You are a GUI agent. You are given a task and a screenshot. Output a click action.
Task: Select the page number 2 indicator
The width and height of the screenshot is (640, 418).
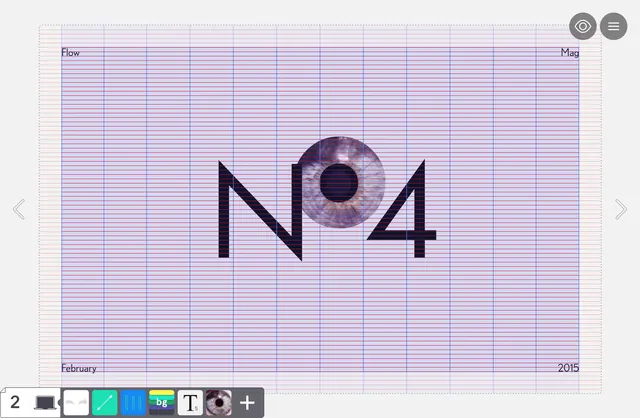[x=15, y=402]
